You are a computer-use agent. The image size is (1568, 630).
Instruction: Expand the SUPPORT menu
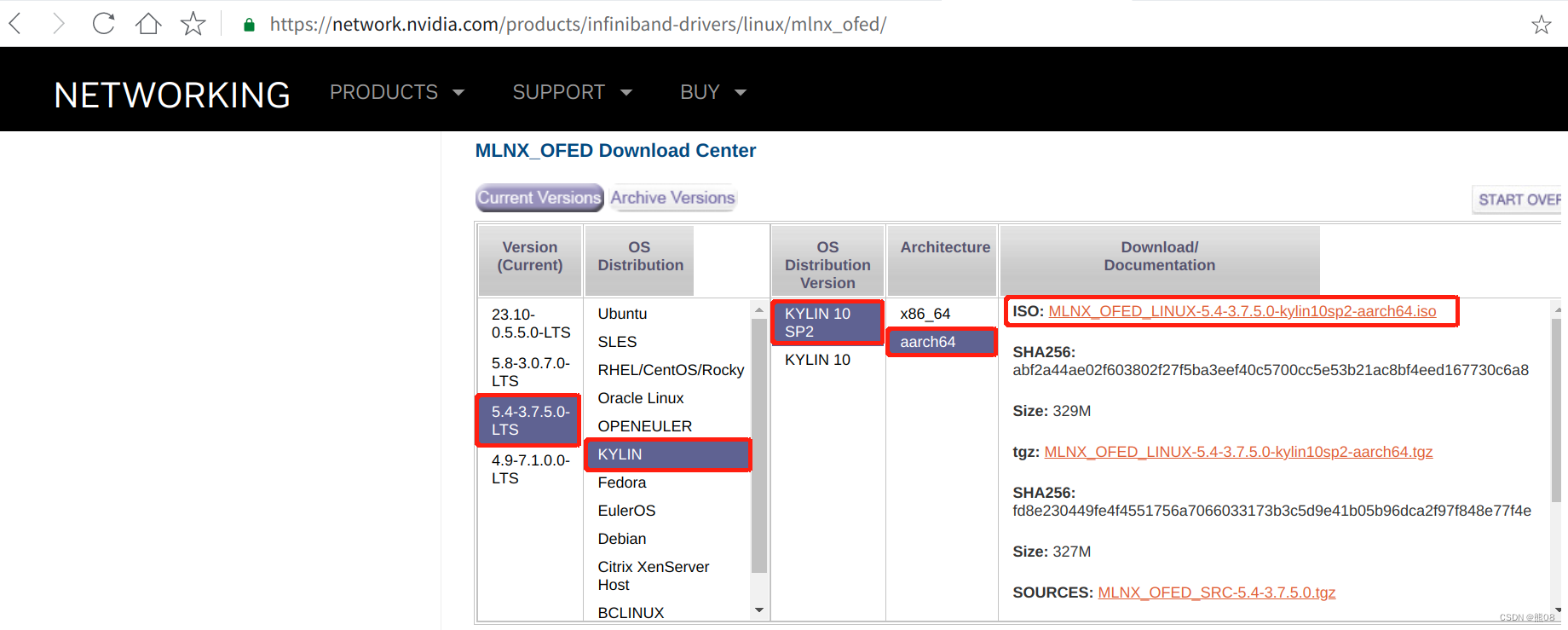coord(572,92)
